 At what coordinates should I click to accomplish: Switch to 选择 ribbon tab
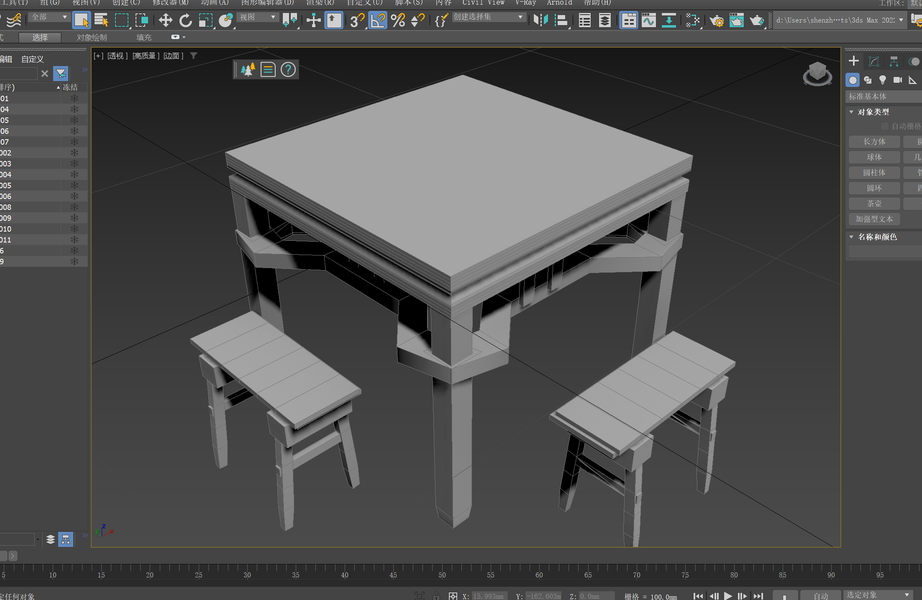click(x=39, y=37)
